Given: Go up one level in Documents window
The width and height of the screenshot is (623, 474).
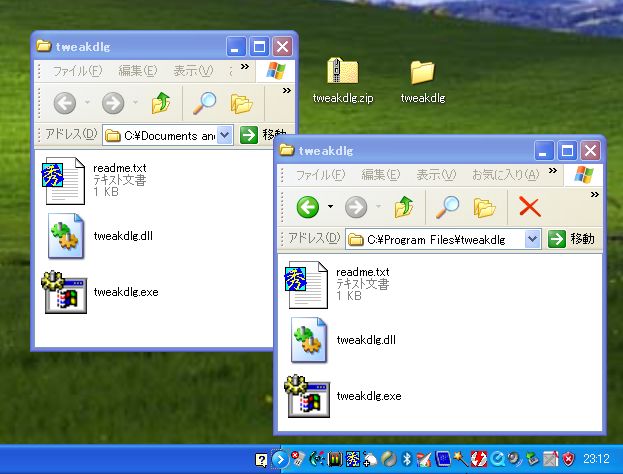Looking at the screenshot, I should coord(161,103).
